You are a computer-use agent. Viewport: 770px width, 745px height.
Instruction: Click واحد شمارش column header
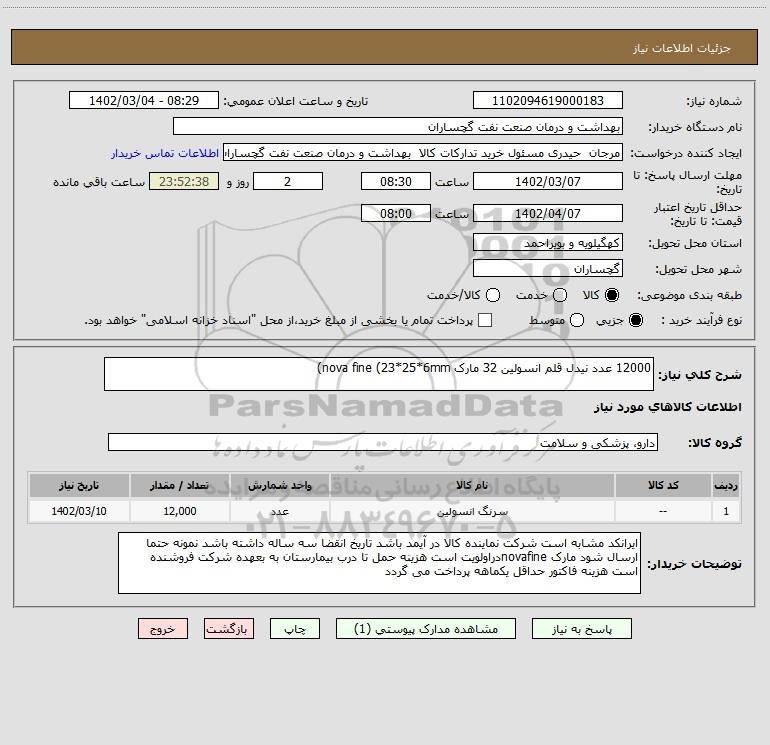(279, 485)
